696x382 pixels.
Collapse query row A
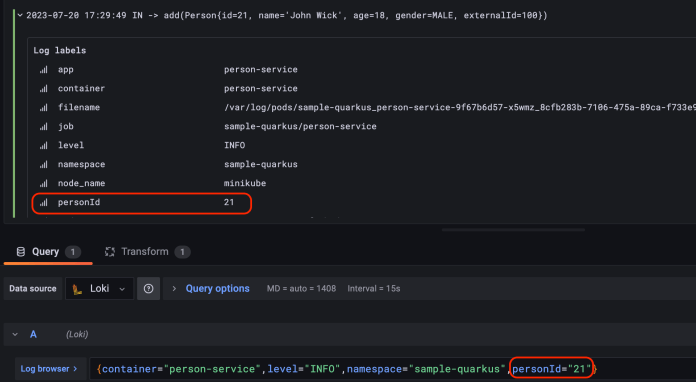coord(15,335)
